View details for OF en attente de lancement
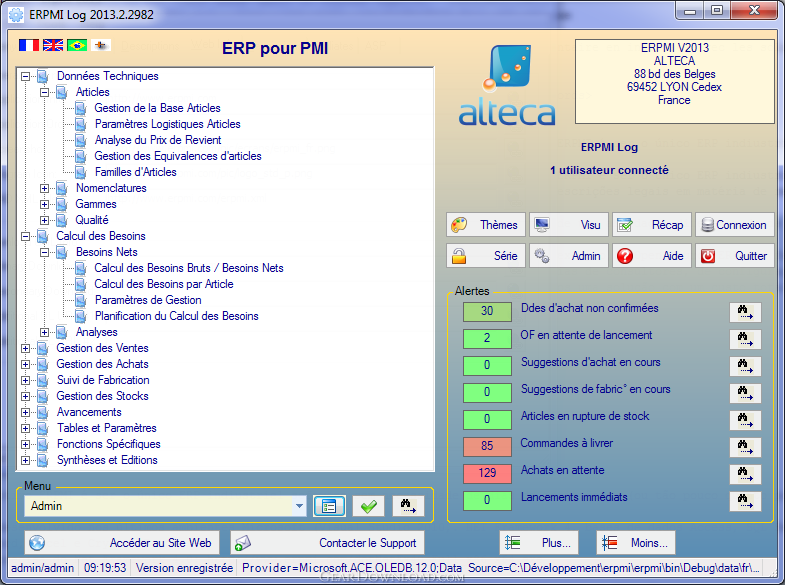Viewport: 785px width, 585px height. pos(745,339)
